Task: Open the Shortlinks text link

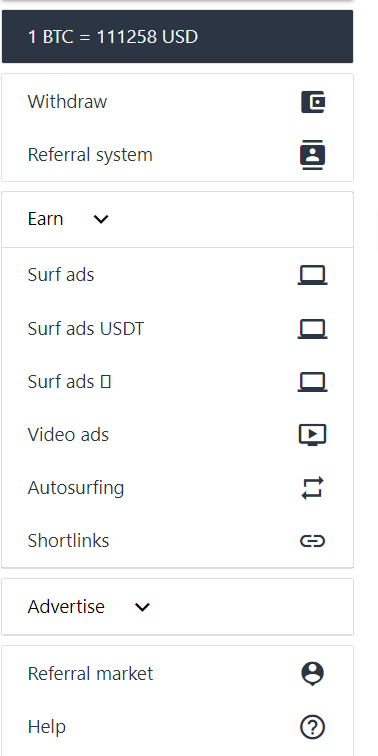Action: pos(68,541)
